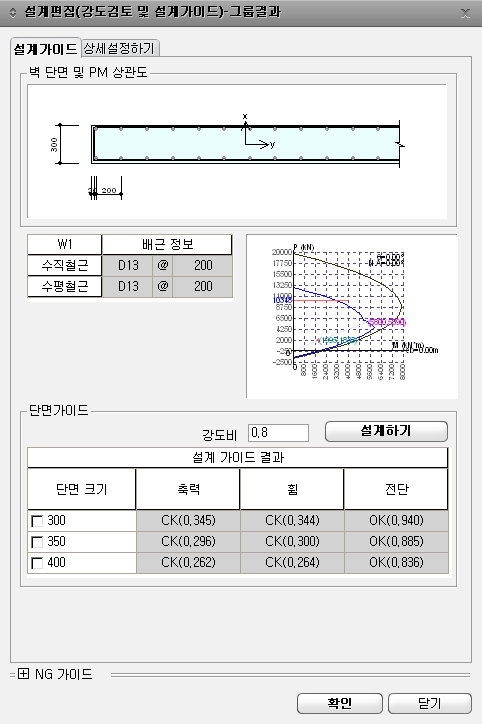Select the CK(0.296) axial result cell
The image size is (482, 724).
[x=188, y=542]
